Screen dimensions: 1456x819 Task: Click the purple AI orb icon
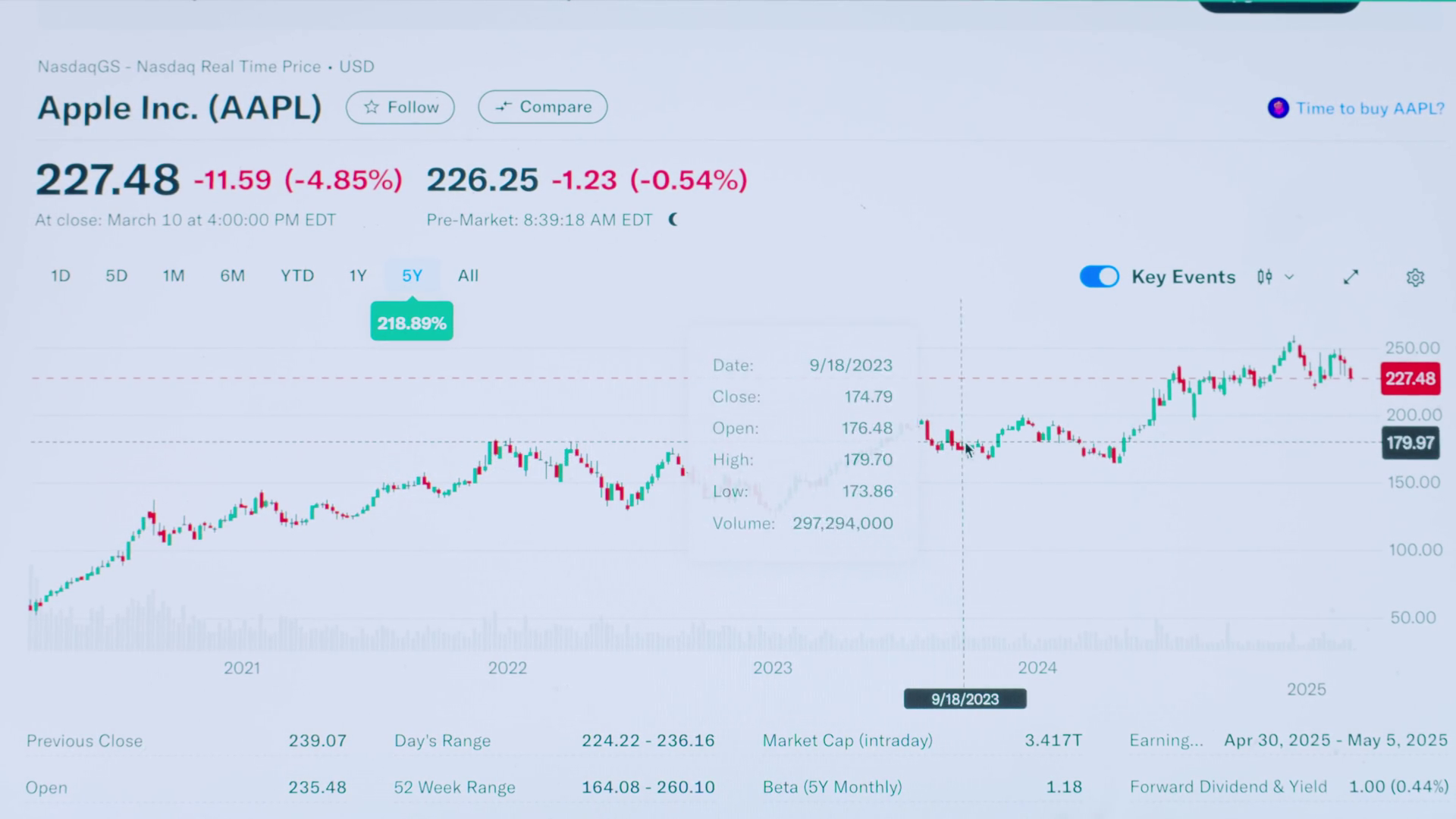[x=1278, y=108]
